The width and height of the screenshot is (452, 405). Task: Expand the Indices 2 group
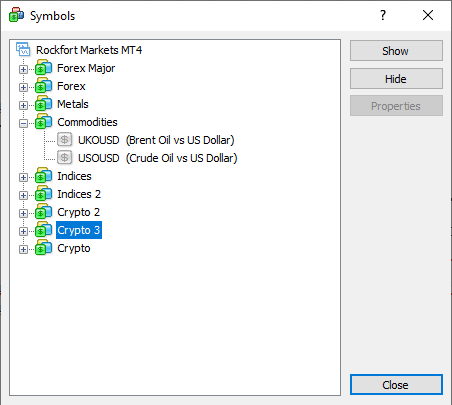pos(23,195)
